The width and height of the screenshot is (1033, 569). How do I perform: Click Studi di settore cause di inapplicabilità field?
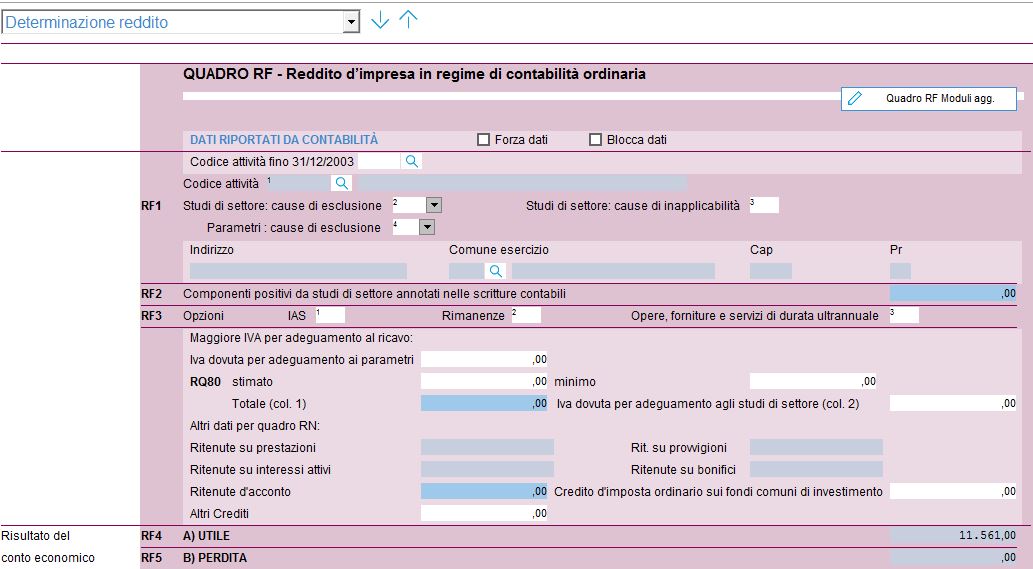tap(764, 205)
